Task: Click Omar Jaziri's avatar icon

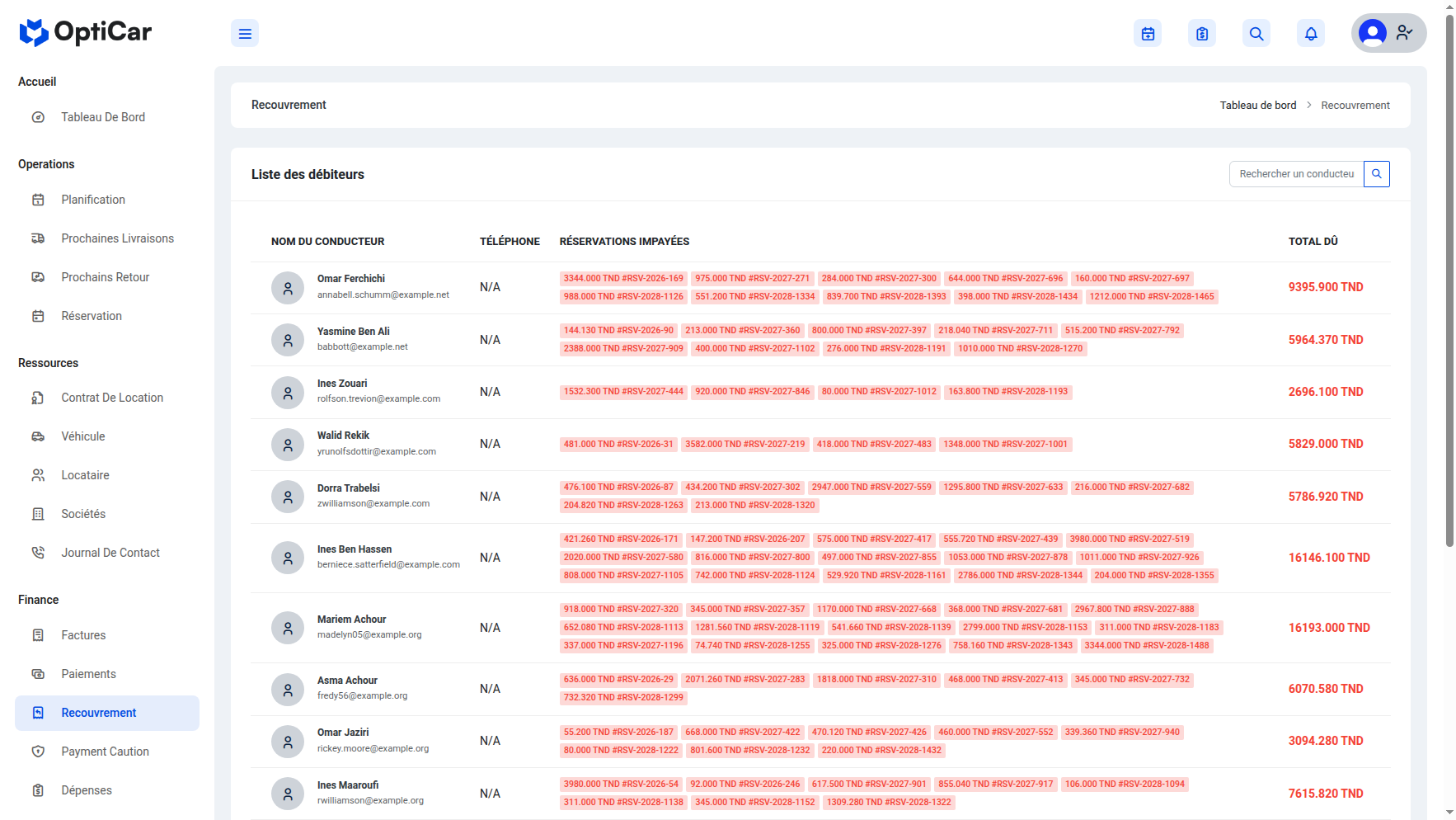Action: click(288, 742)
